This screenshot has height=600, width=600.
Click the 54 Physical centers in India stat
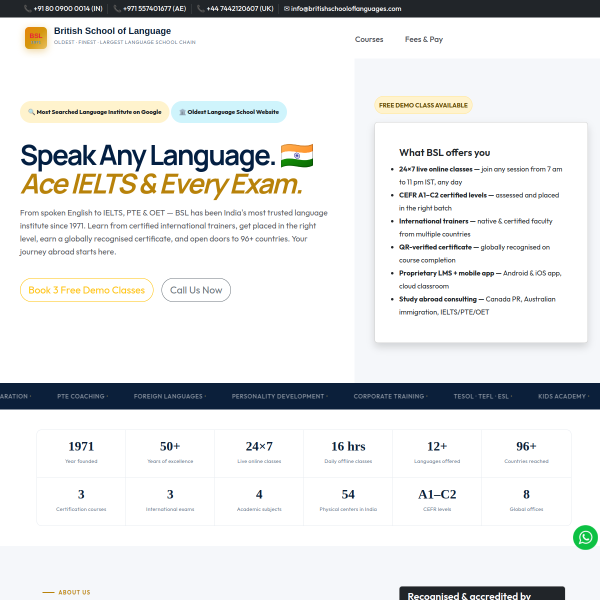click(x=348, y=501)
